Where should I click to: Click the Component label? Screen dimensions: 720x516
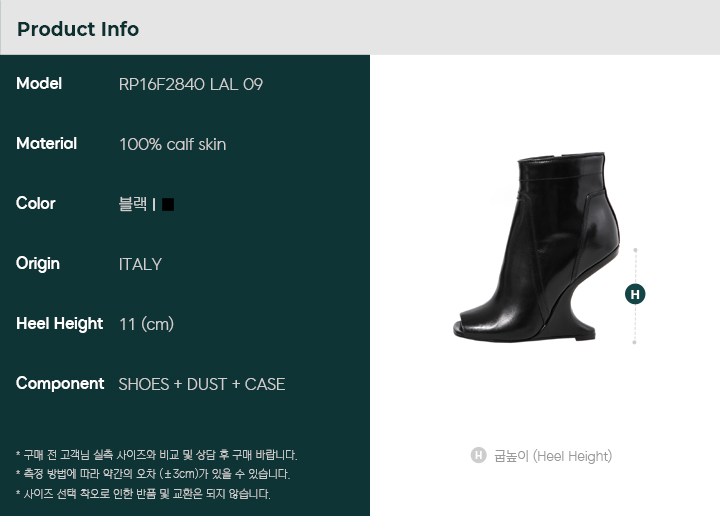click(60, 383)
